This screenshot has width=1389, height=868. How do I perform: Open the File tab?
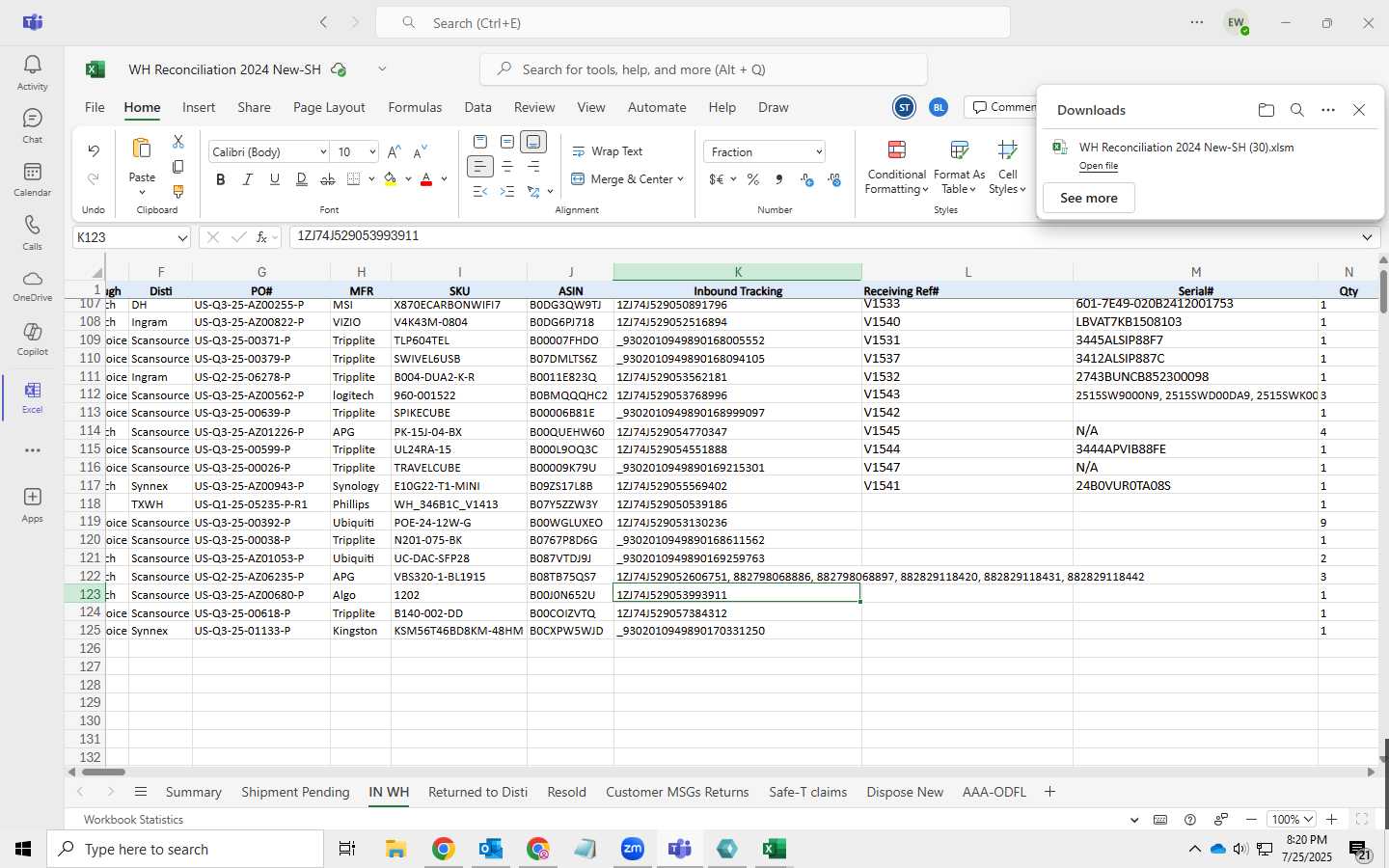tap(95, 107)
